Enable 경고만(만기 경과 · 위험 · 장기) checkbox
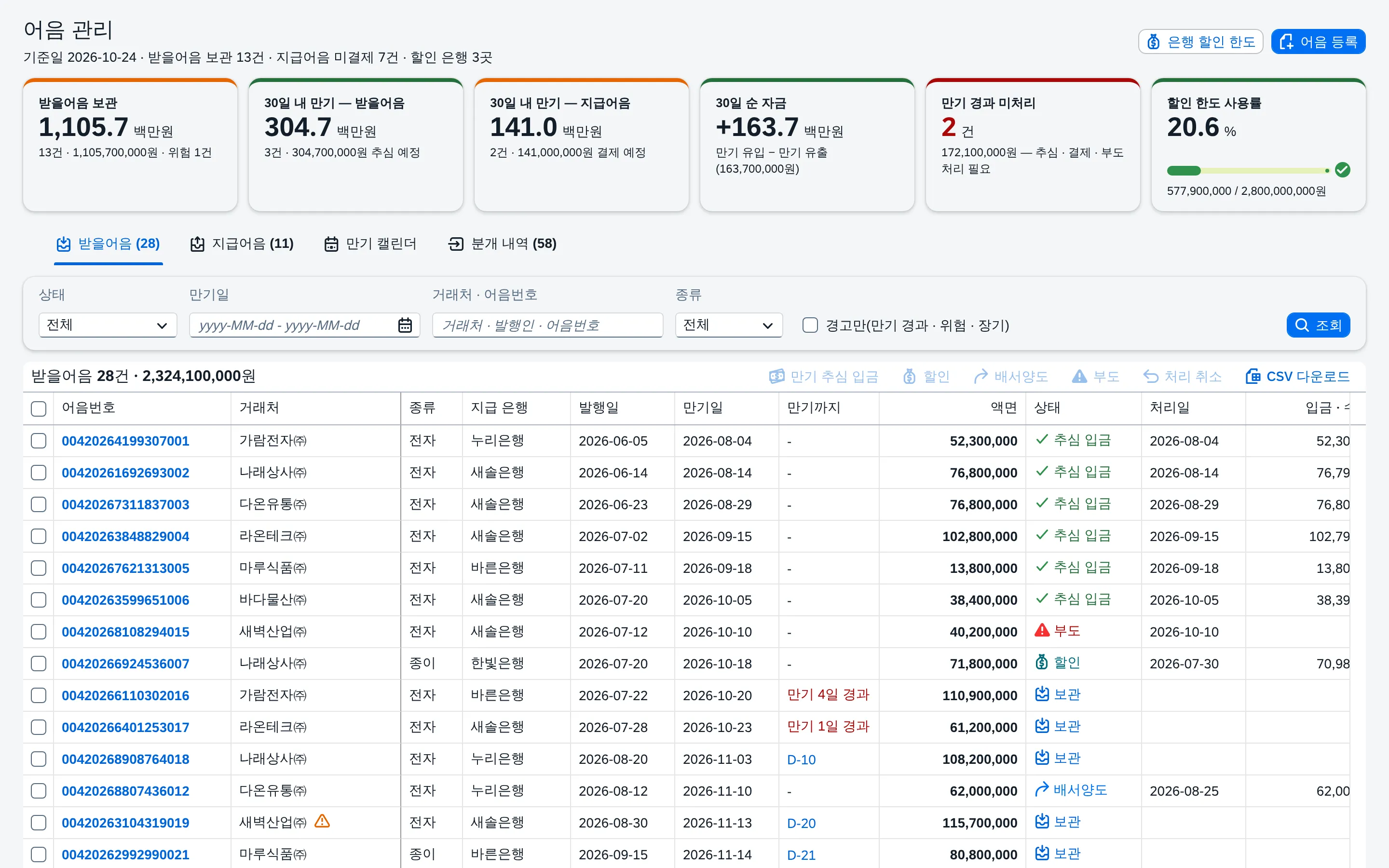1389x868 pixels. pyautogui.click(x=810, y=325)
